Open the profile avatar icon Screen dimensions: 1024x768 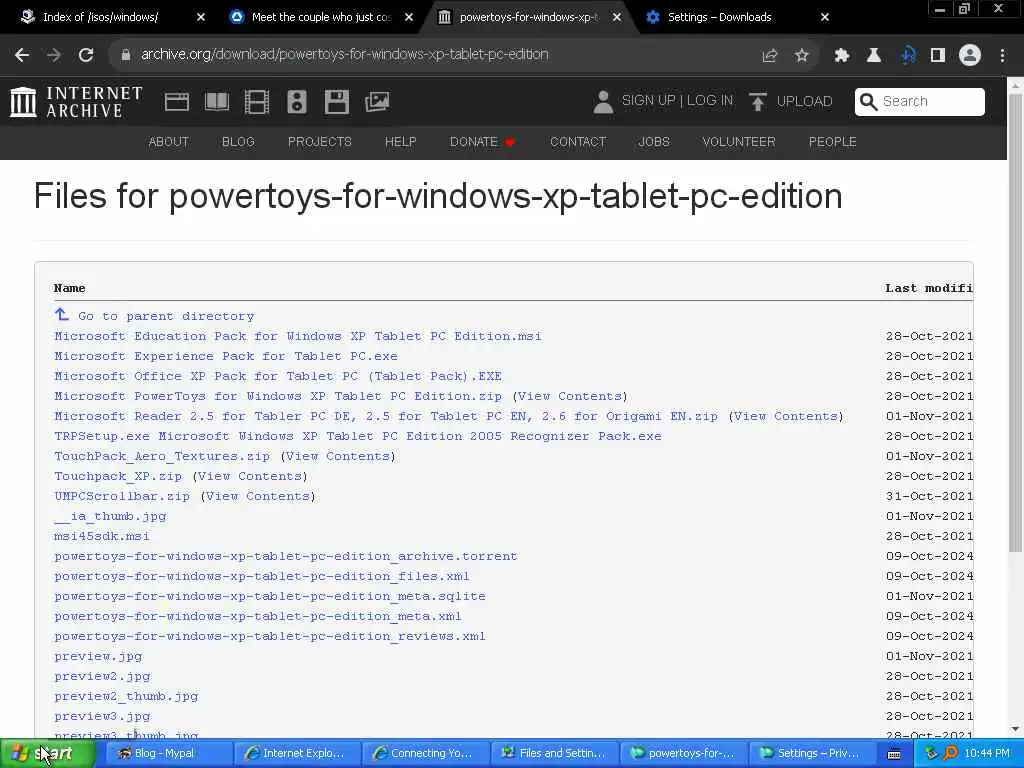click(970, 56)
